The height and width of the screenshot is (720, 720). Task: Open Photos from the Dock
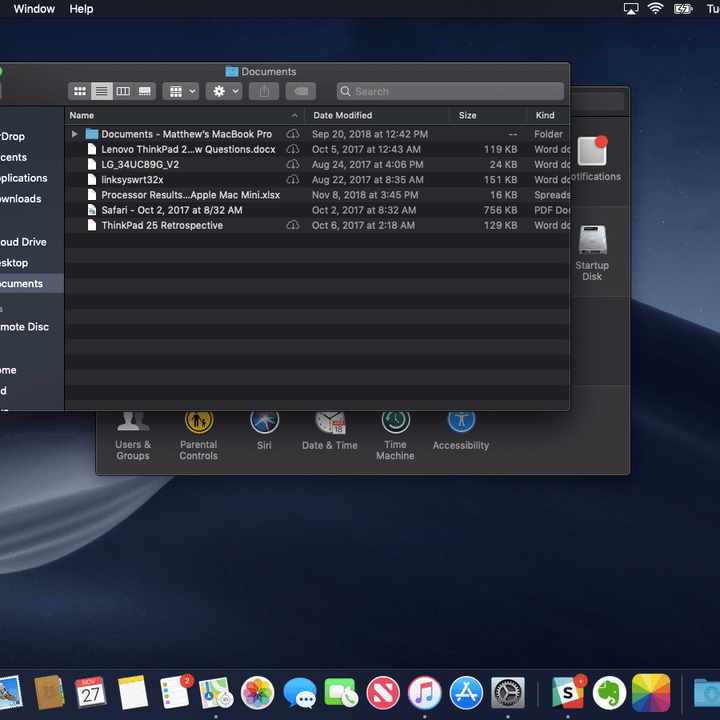click(x=258, y=692)
